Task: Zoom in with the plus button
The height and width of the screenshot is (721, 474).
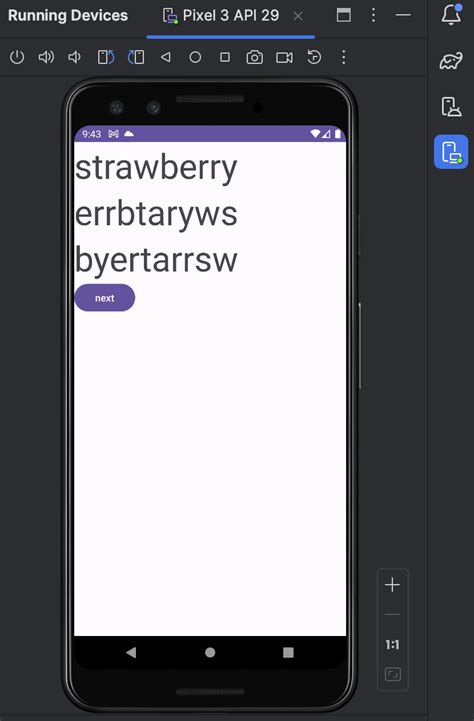Action: (x=392, y=585)
